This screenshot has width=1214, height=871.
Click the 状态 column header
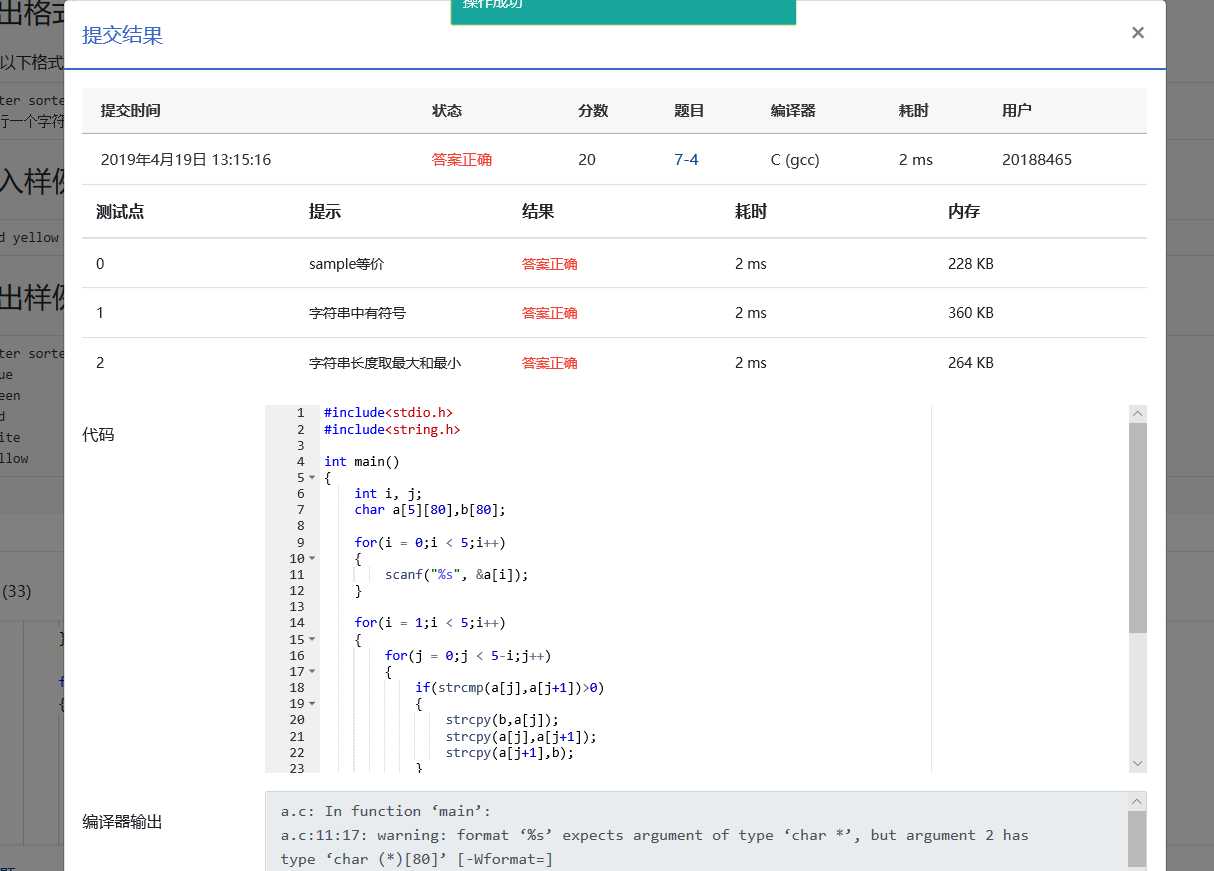(x=447, y=111)
